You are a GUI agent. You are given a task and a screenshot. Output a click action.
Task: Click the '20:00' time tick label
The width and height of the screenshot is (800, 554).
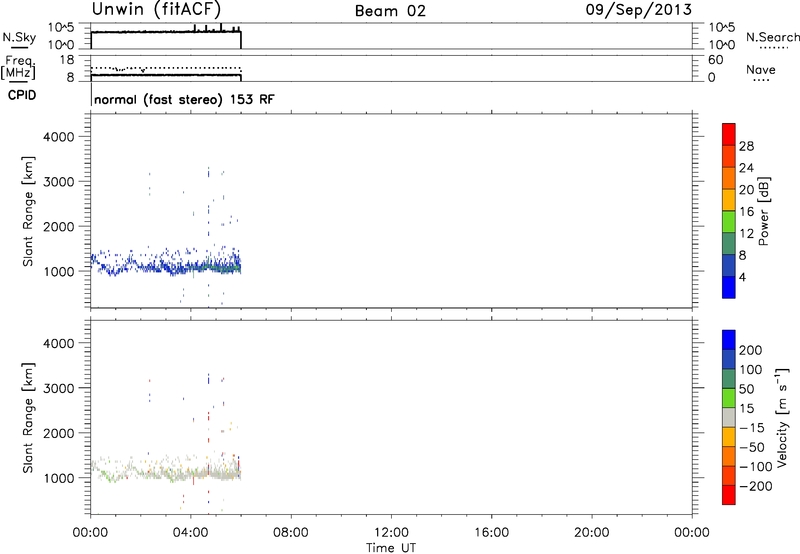click(x=592, y=533)
